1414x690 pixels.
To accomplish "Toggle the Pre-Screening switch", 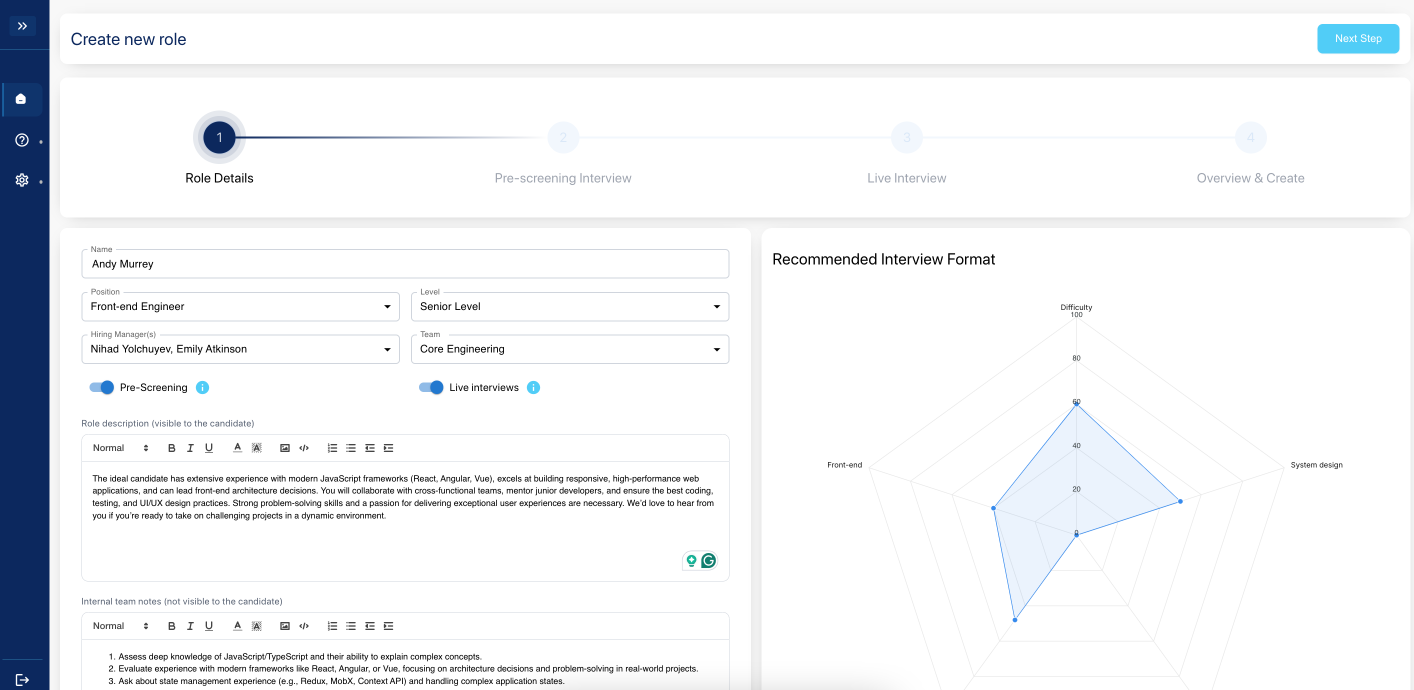I will tap(102, 388).
